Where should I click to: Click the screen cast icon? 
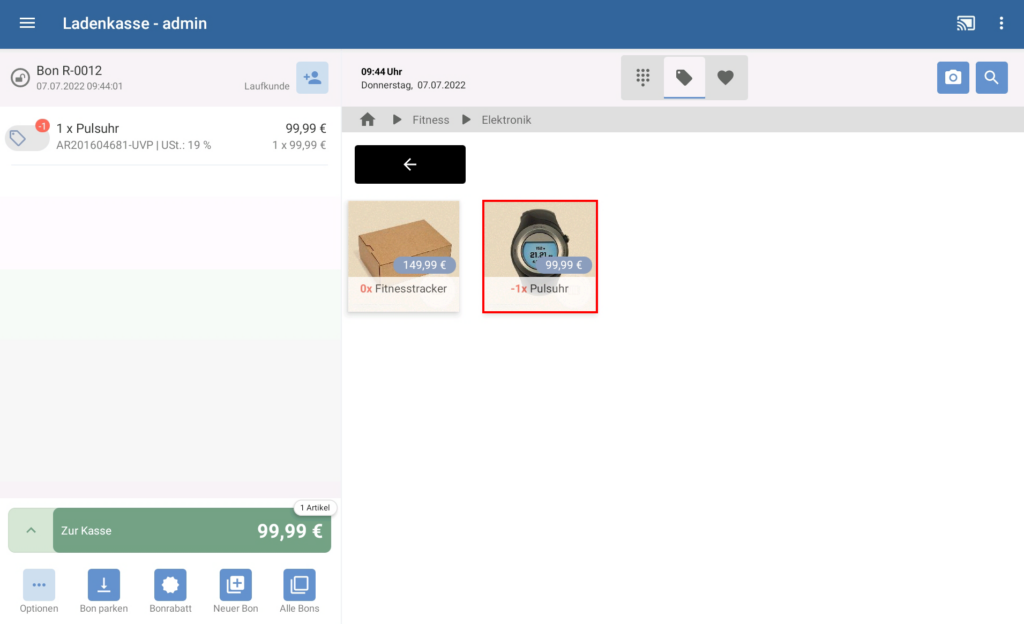965,23
